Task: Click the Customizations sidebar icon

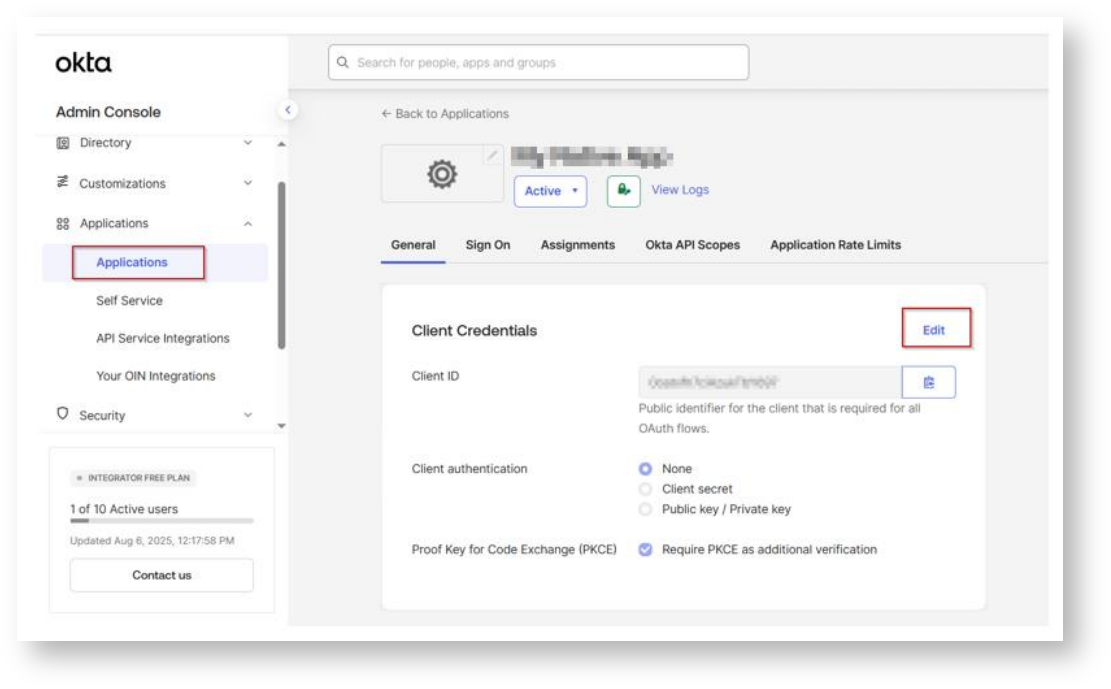Action: coord(63,183)
